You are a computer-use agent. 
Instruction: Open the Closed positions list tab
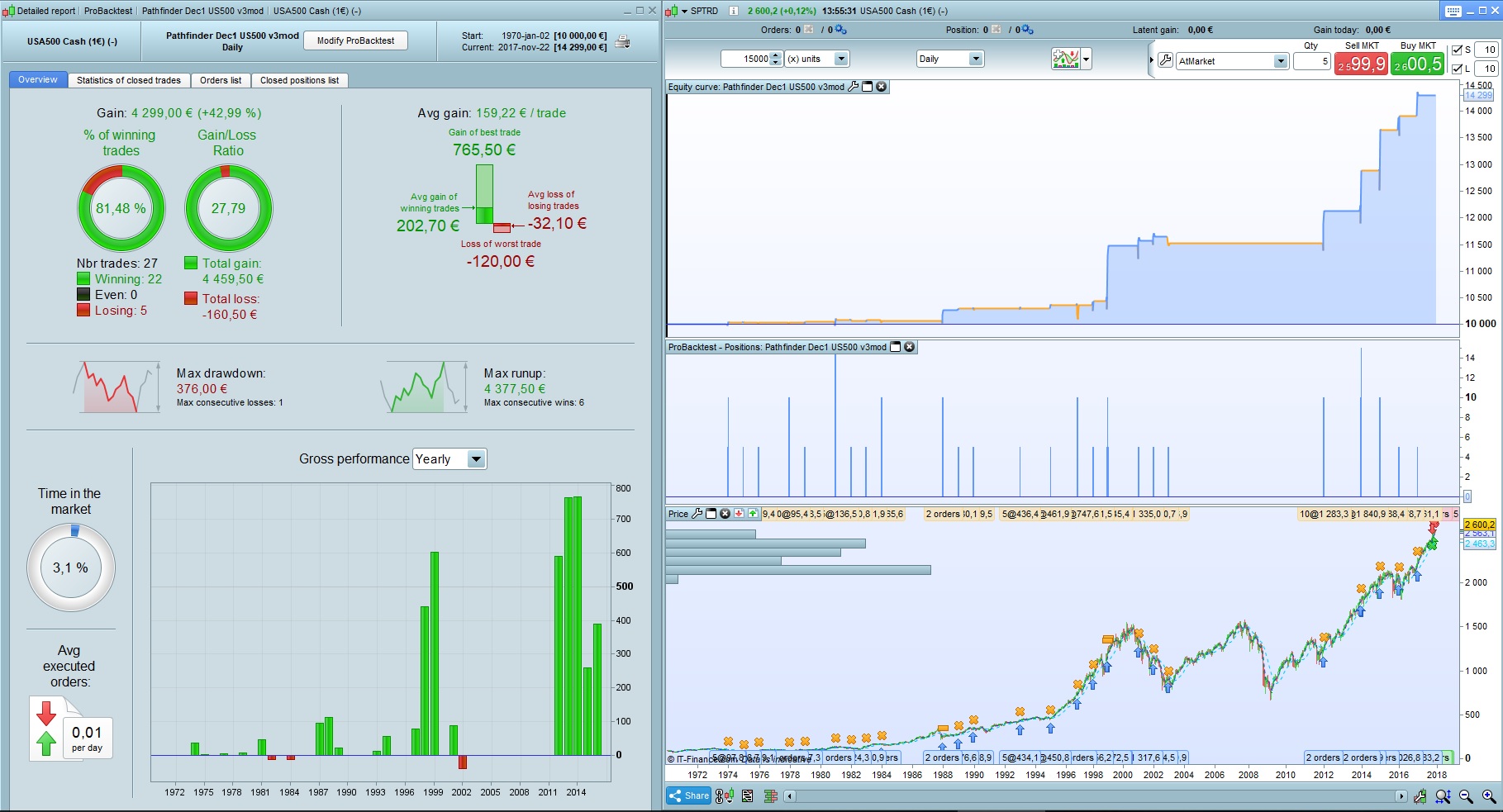[300, 80]
